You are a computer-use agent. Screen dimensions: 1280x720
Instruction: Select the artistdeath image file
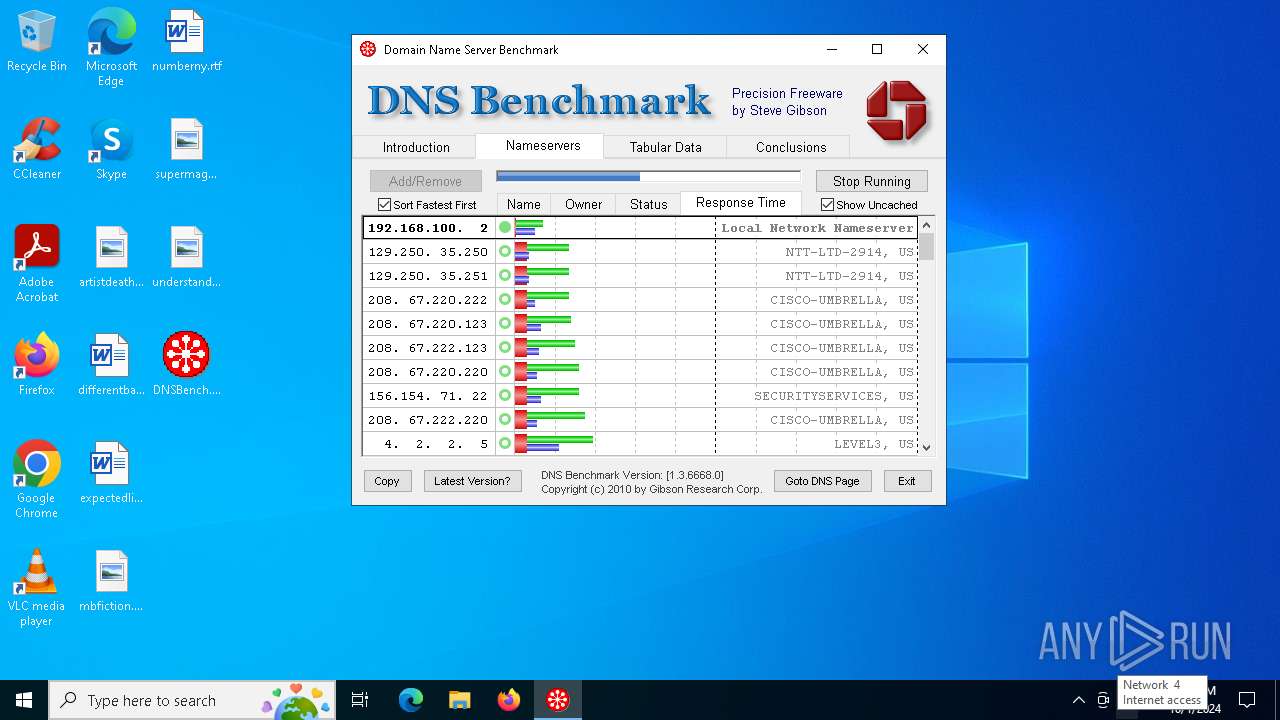(111, 258)
